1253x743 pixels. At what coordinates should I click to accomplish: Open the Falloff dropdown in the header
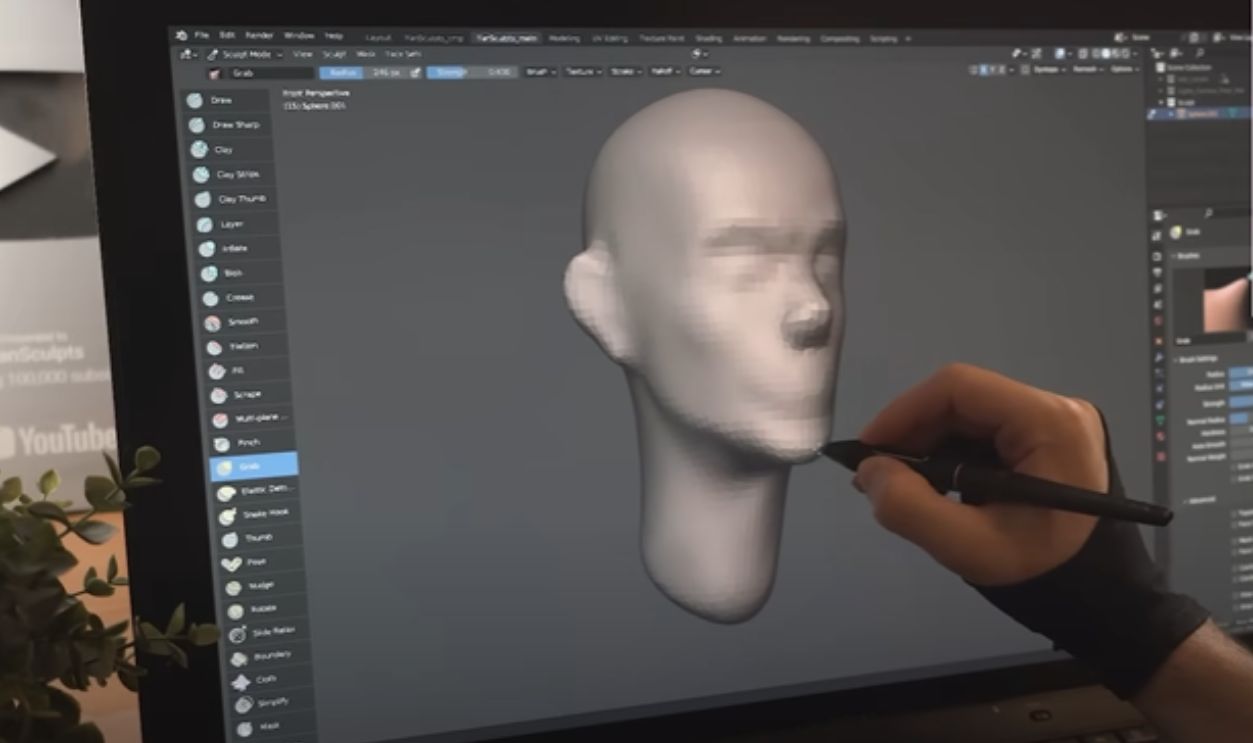pyautogui.click(x=666, y=72)
